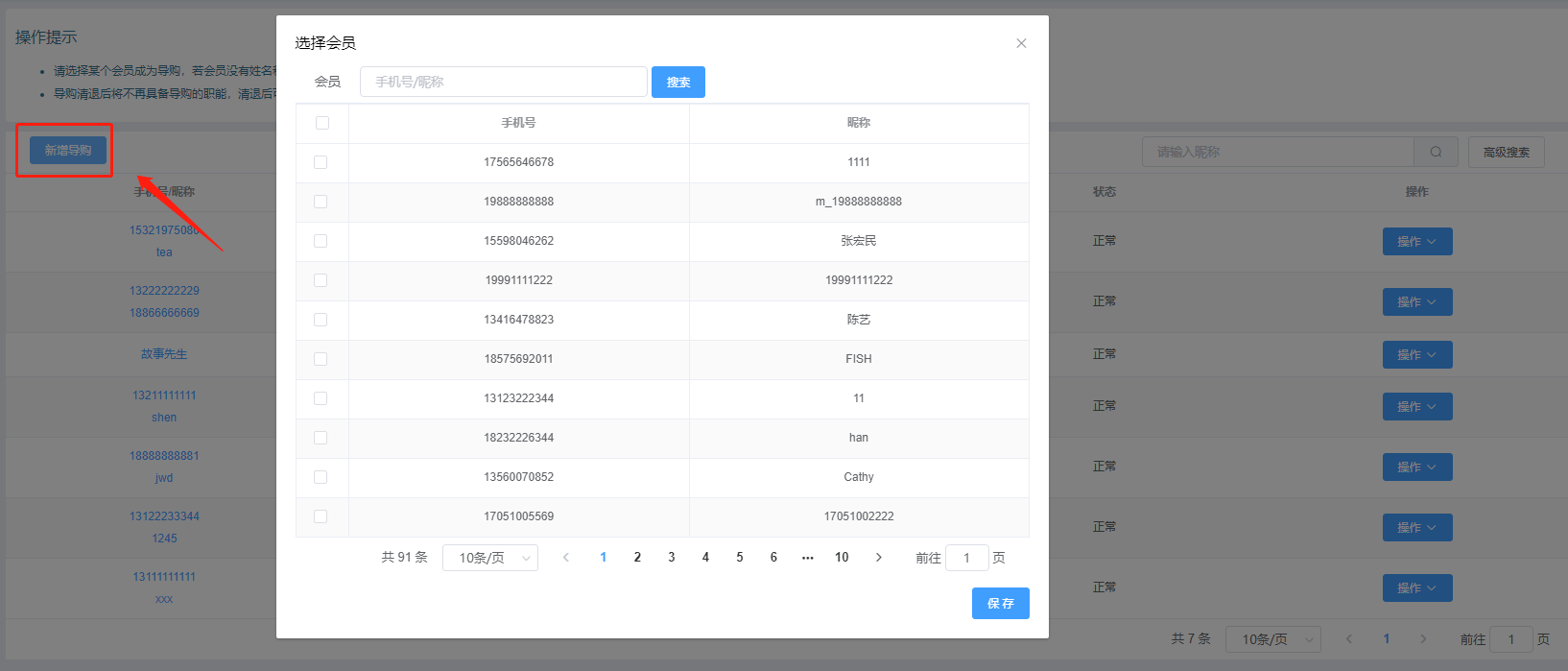The height and width of the screenshot is (671, 1568).
Task: Check the row for 17565646678
Action: [x=321, y=162]
